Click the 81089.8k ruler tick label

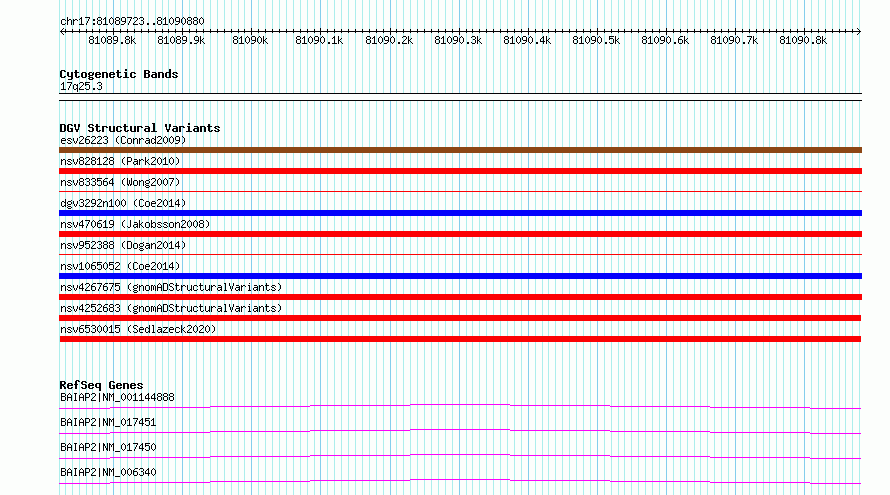point(112,40)
